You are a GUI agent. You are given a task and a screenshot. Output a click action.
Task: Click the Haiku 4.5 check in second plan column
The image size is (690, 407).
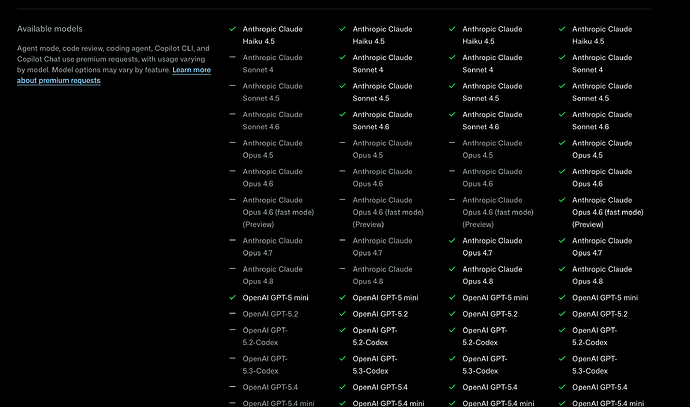342,29
